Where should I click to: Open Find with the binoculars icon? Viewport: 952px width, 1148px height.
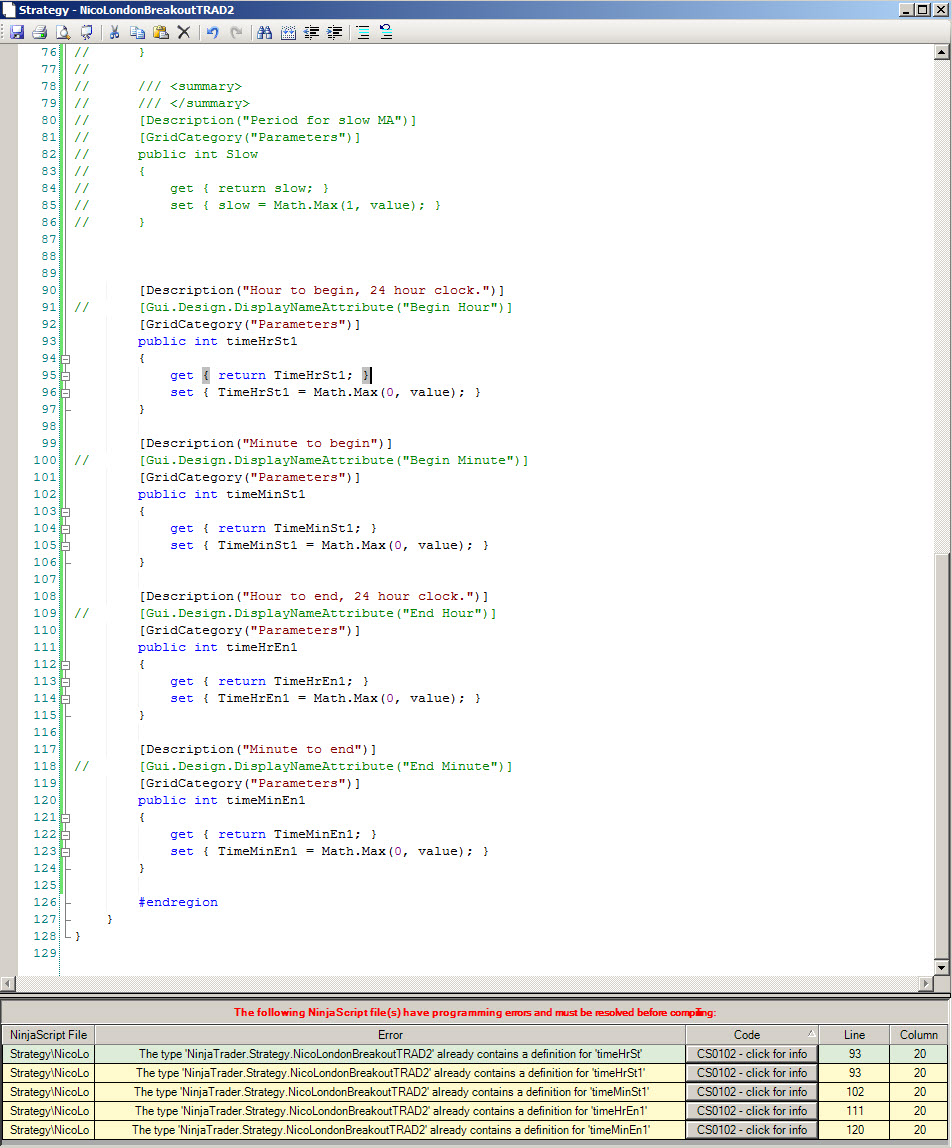click(x=264, y=32)
